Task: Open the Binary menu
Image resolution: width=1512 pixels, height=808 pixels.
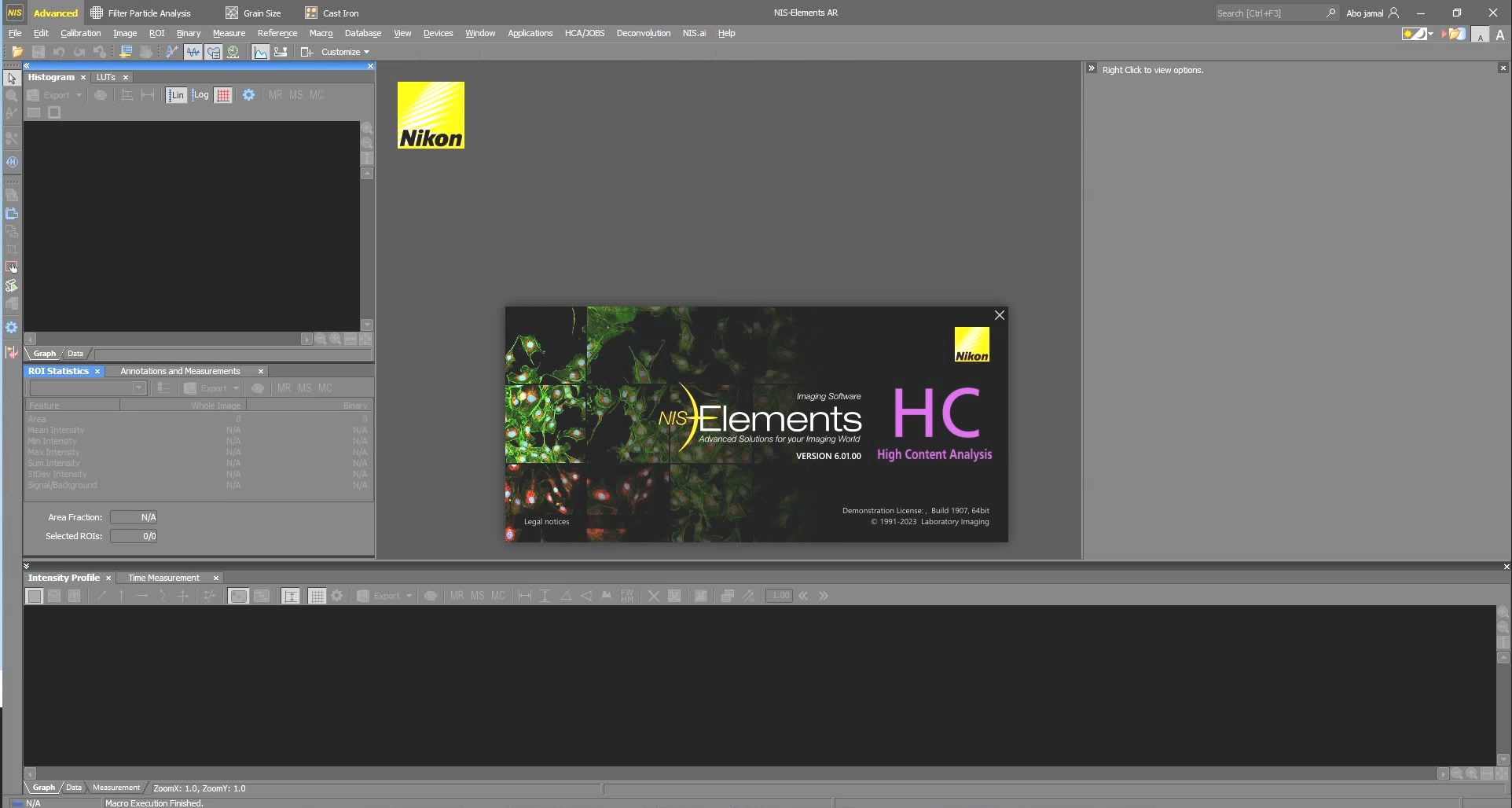Action: click(x=189, y=33)
